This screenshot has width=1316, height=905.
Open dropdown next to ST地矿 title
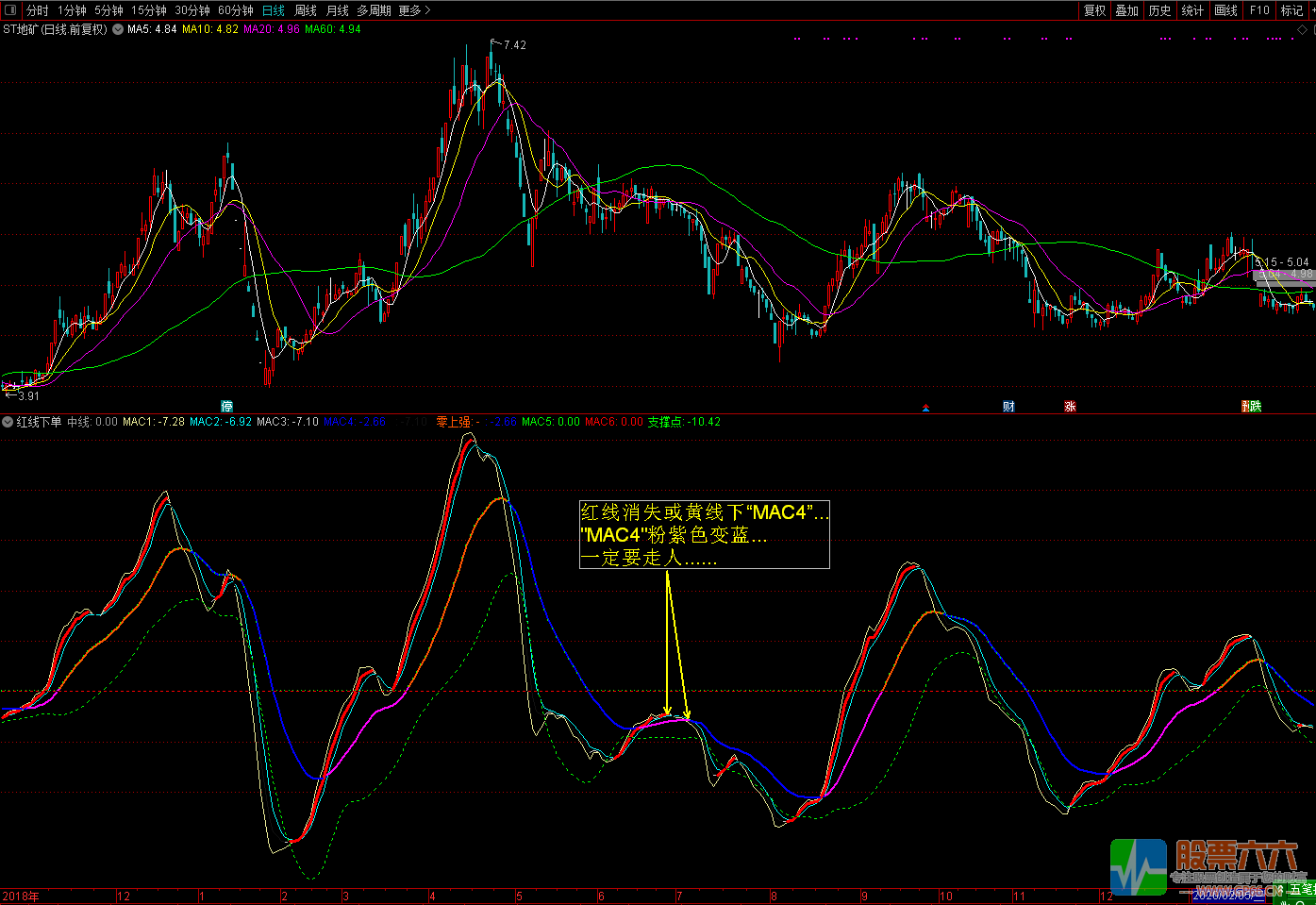point(118,29)
